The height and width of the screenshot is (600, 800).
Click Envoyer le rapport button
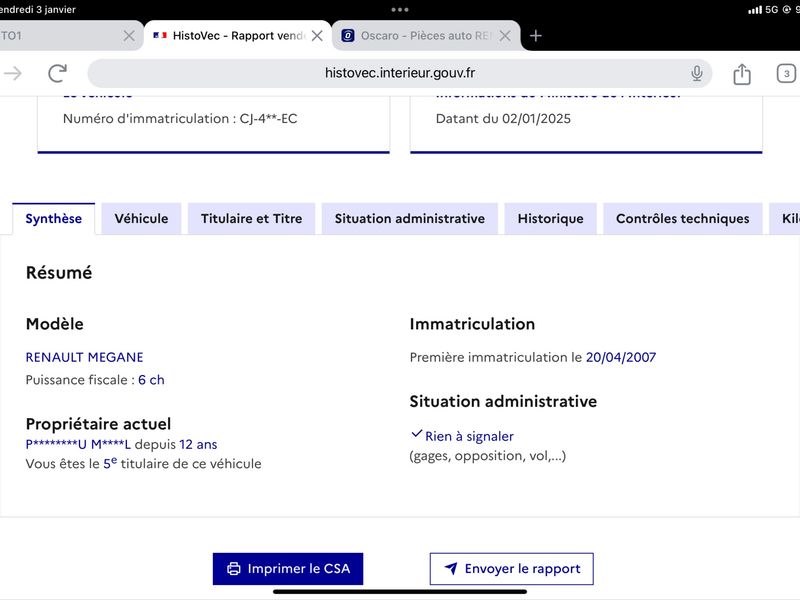click(x=512, y=568)
